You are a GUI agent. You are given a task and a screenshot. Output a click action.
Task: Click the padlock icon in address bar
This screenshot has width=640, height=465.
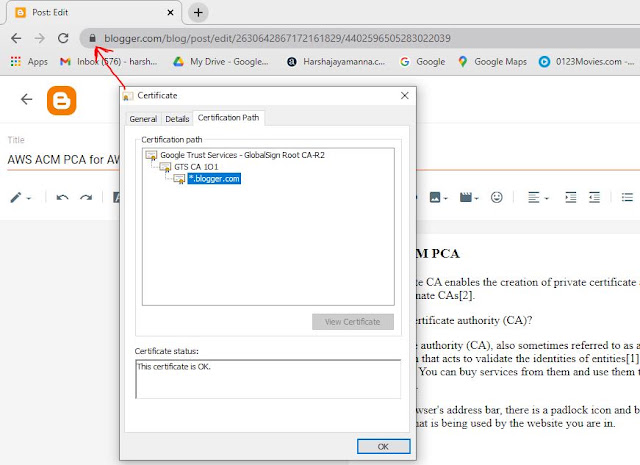point(93,38)
